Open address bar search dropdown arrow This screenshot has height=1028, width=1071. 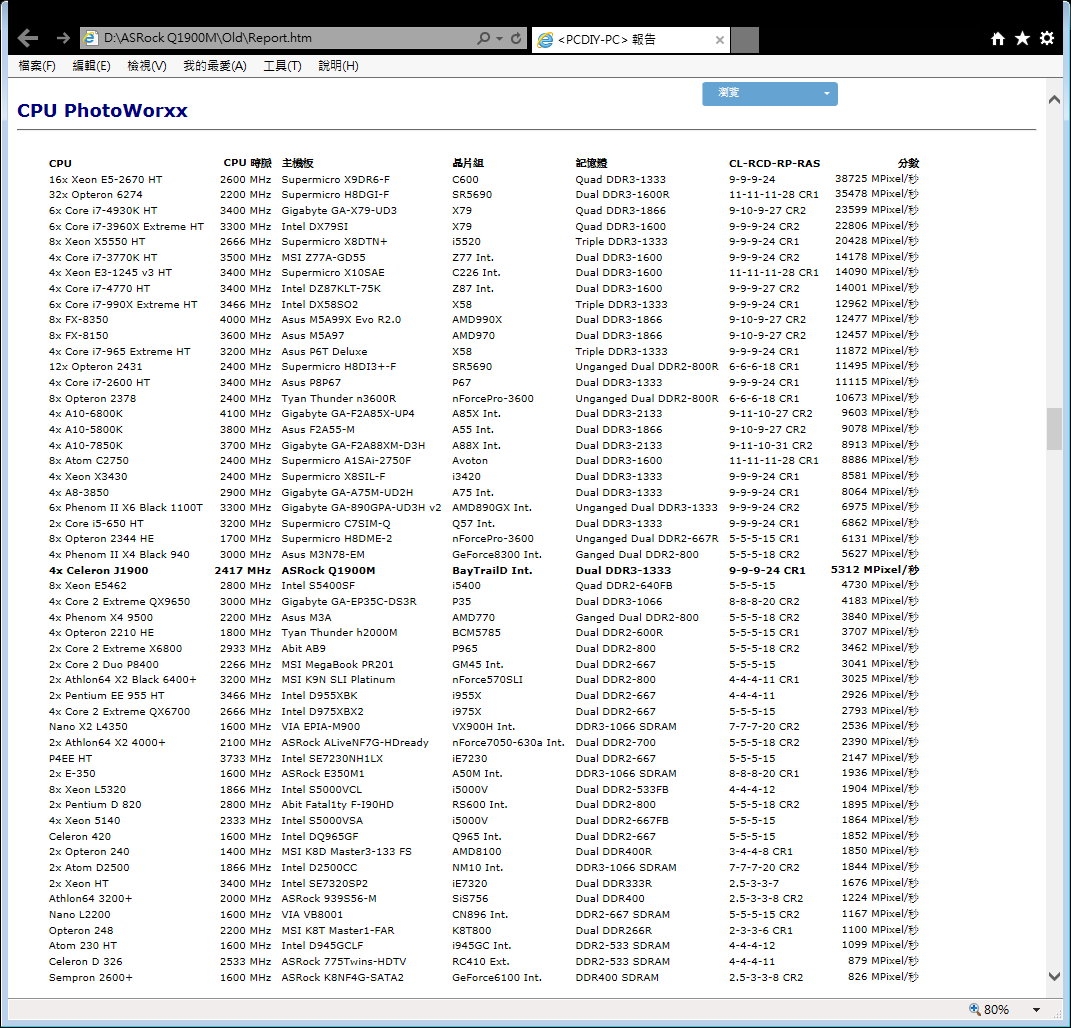(500, 39)
